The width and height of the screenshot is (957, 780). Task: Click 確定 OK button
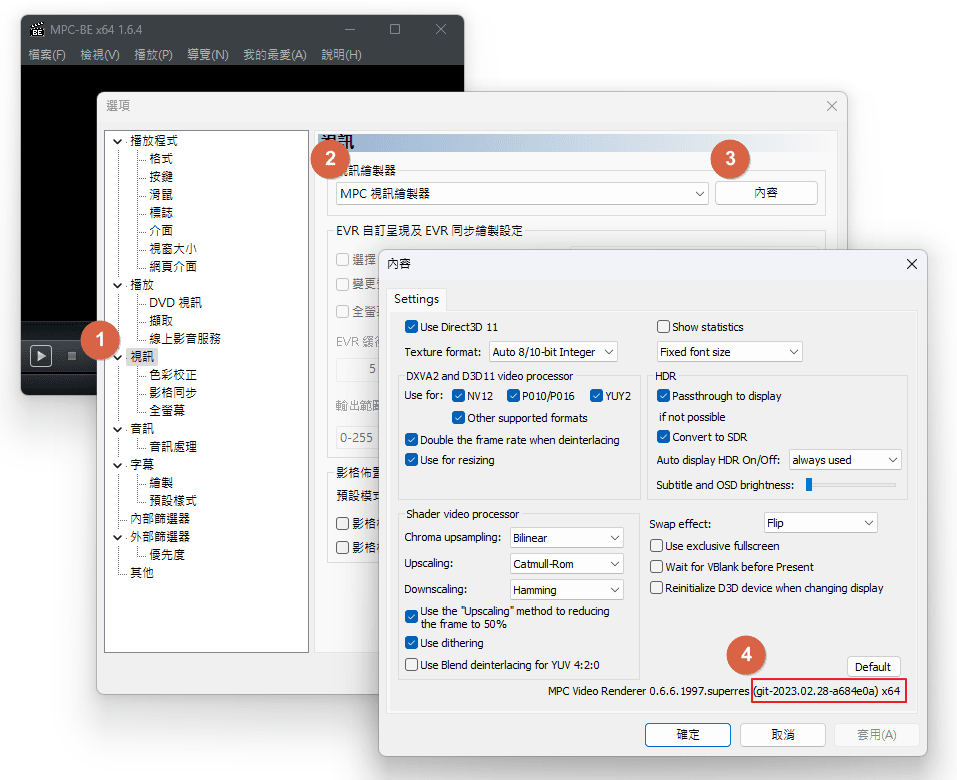688,735
